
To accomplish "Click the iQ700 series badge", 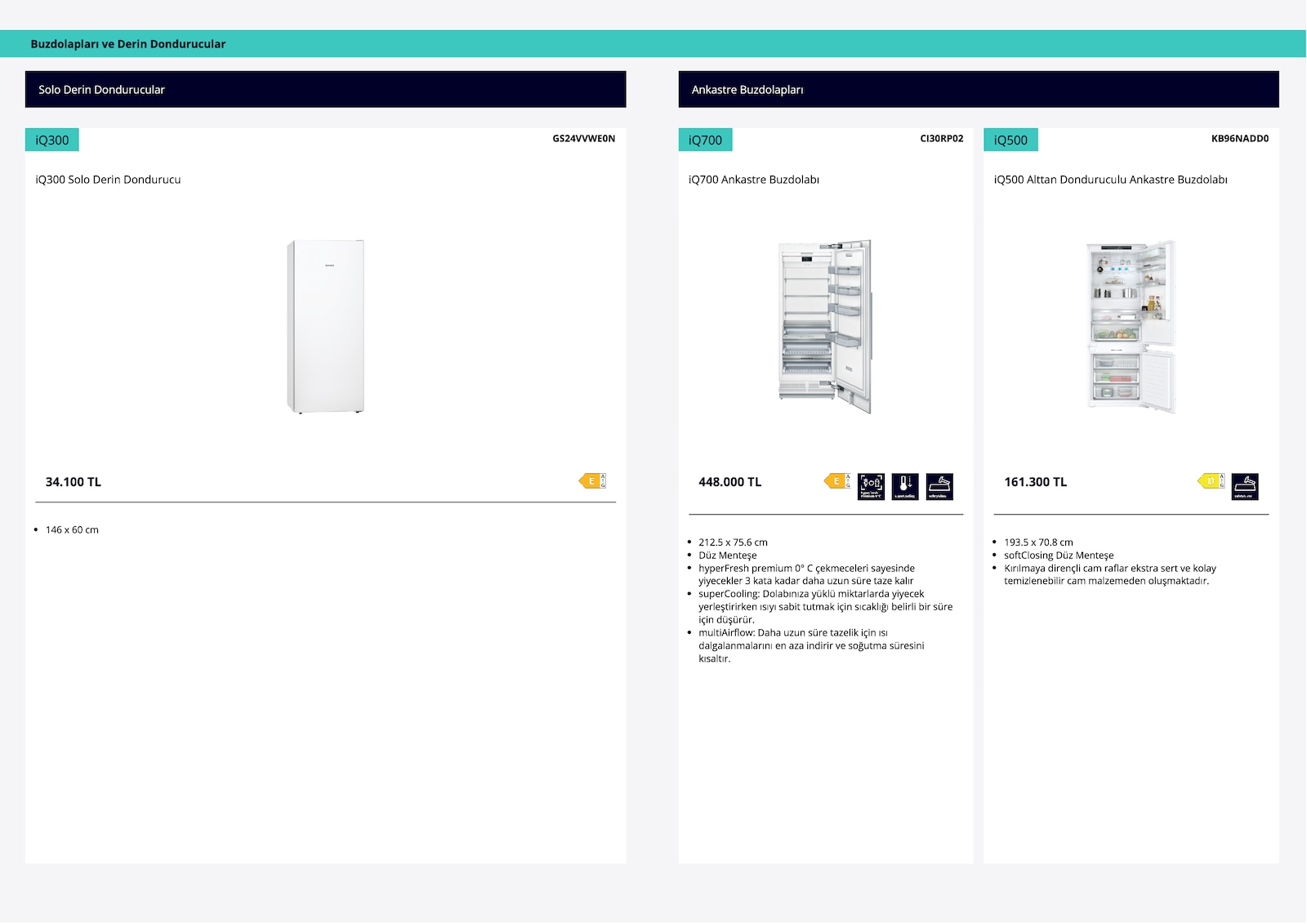I will (x=705, y=140).
